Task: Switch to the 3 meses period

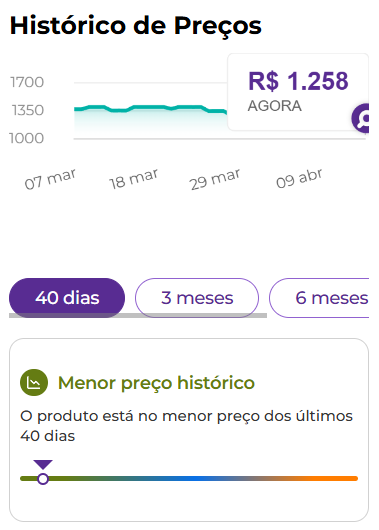Action: (x=197, y=298)
